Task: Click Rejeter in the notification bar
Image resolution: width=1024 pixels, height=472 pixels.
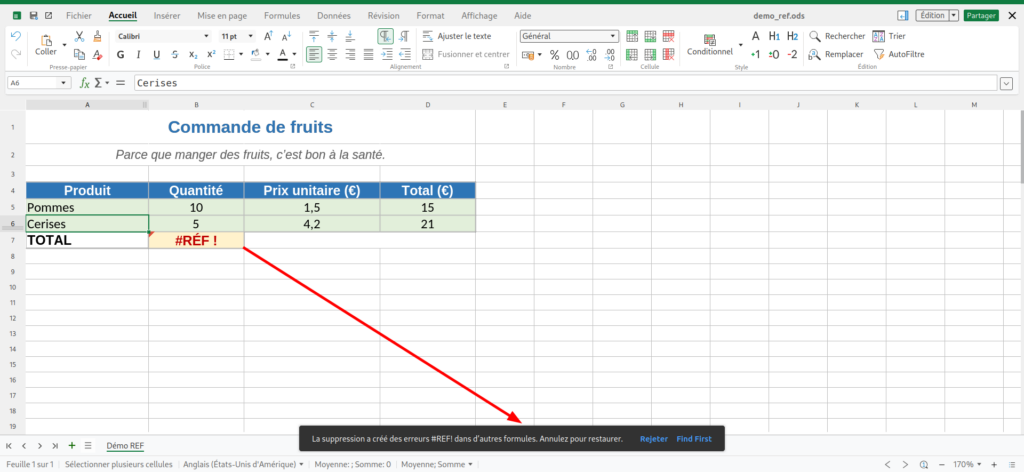Action: click(x=654, y=439)
